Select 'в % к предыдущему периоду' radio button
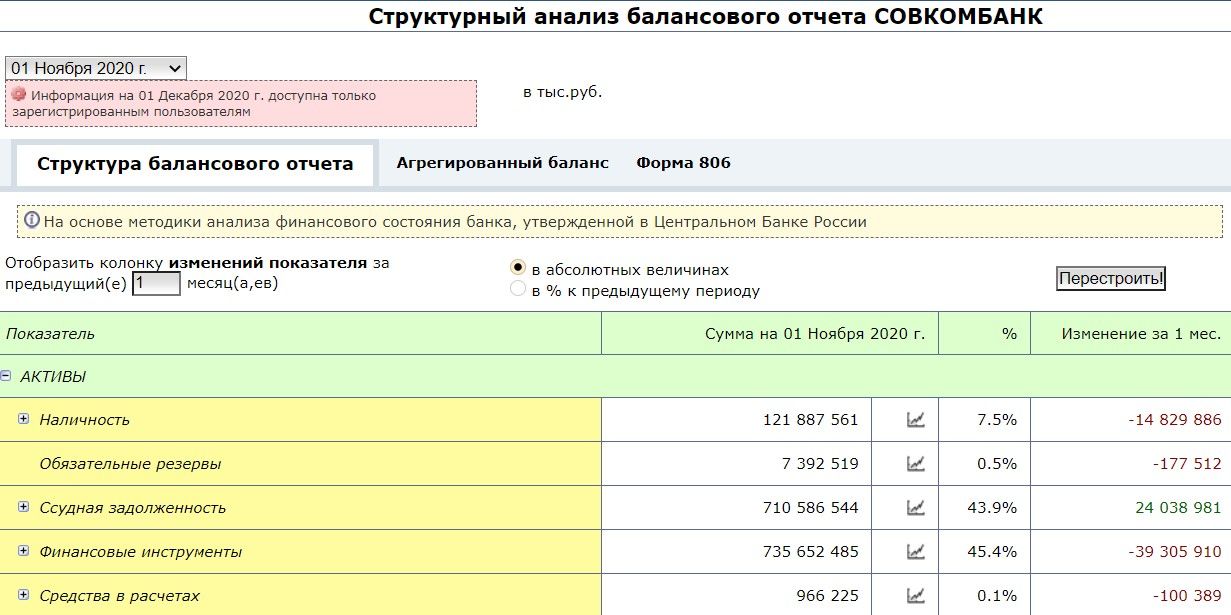1231x615 pixels. [x=518, y=289]
